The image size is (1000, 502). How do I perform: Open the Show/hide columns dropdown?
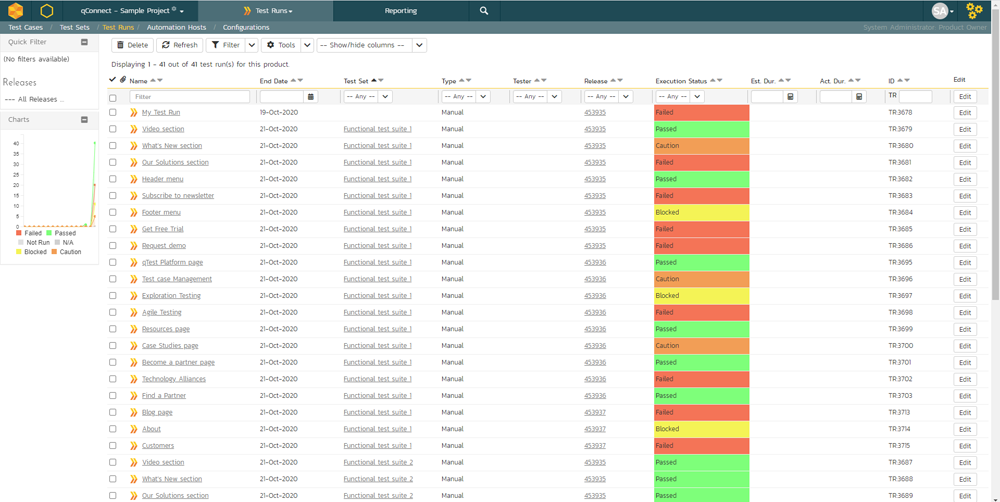[371, 45]
